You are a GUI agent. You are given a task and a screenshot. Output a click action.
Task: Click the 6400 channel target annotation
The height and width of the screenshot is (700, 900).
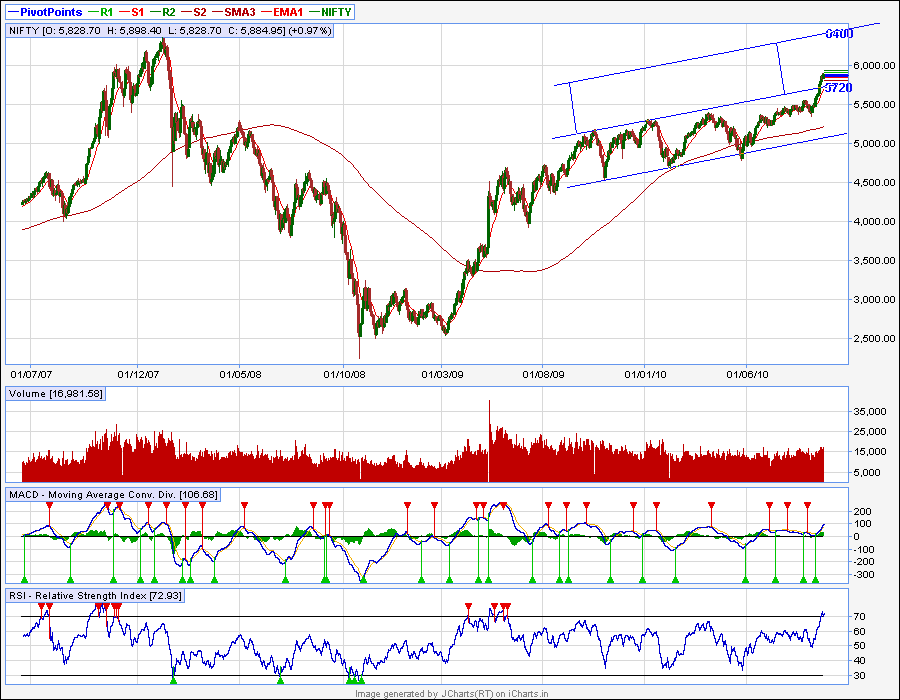[x=839, y=34]
